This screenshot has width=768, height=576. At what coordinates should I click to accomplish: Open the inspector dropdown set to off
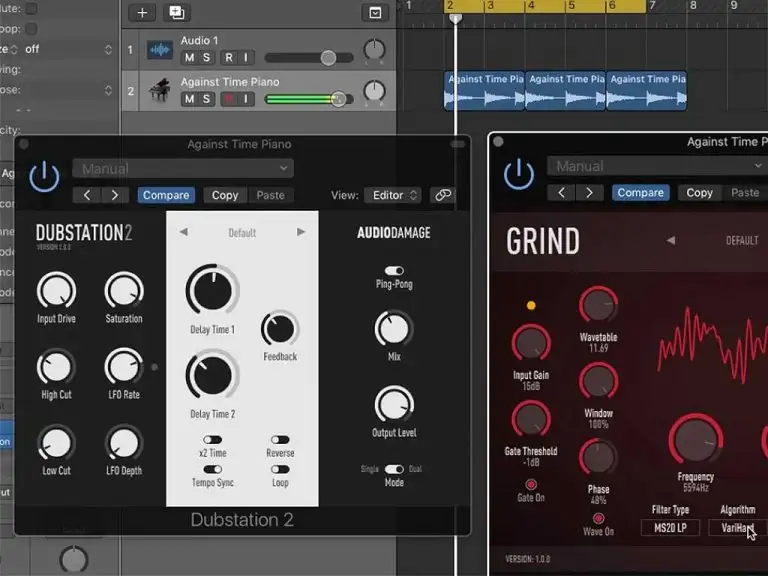coord(68,49)
